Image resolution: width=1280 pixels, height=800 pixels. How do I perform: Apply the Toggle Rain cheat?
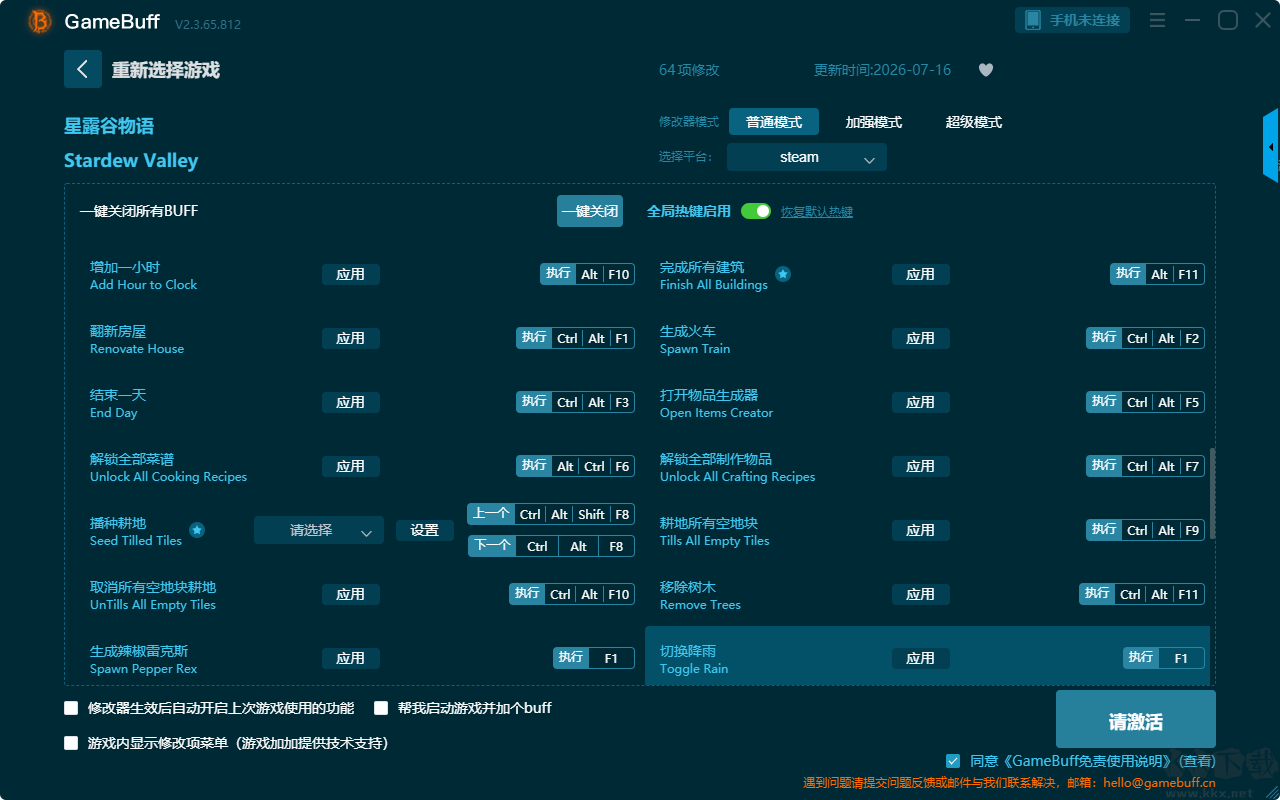[921, 658]
